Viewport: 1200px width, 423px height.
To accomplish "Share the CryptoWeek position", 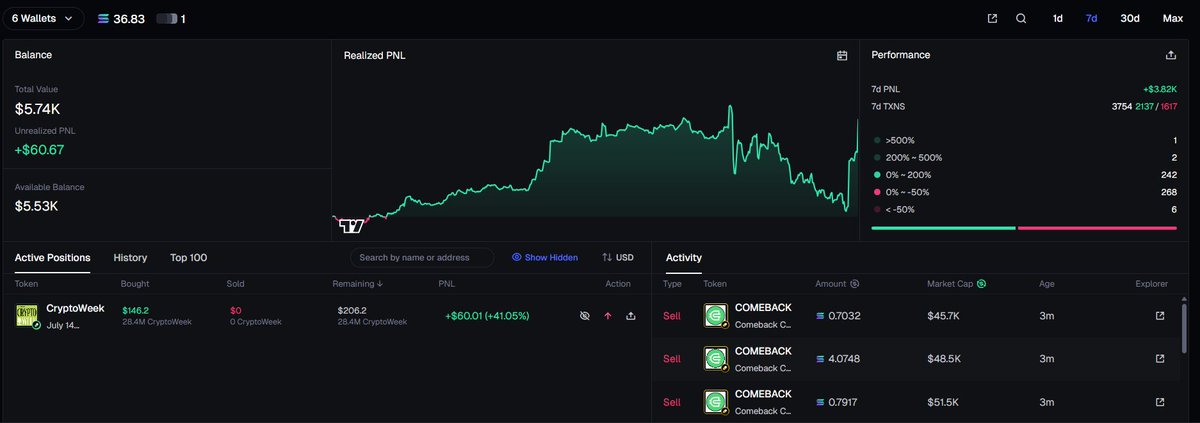I will (x=631, y=315).
